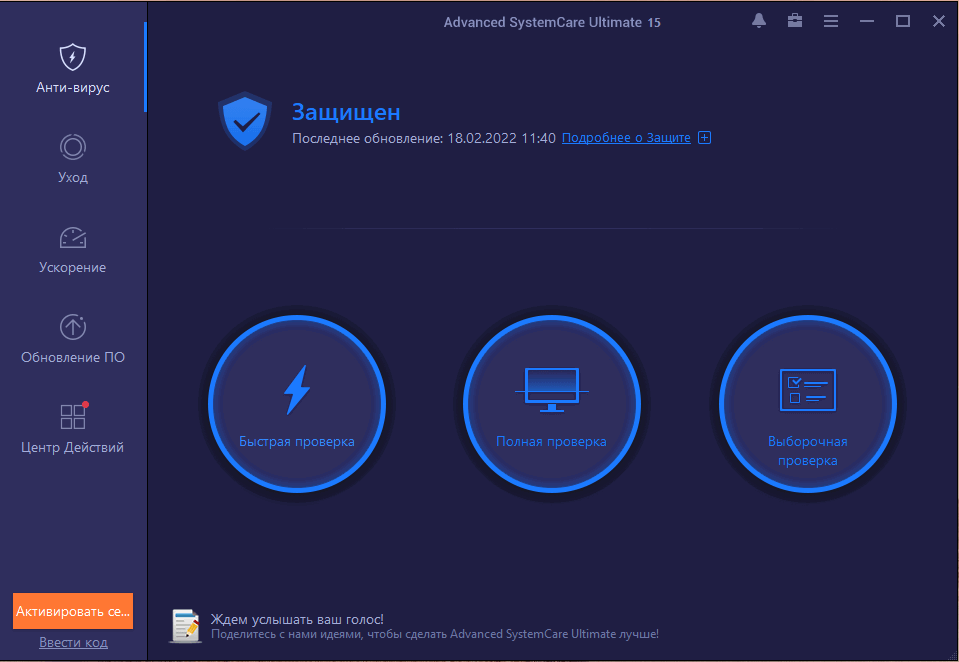The image size is (959, 662).
Task: Open Центр Действий tab
Action: pyautogui.click(x=72, y=428)
